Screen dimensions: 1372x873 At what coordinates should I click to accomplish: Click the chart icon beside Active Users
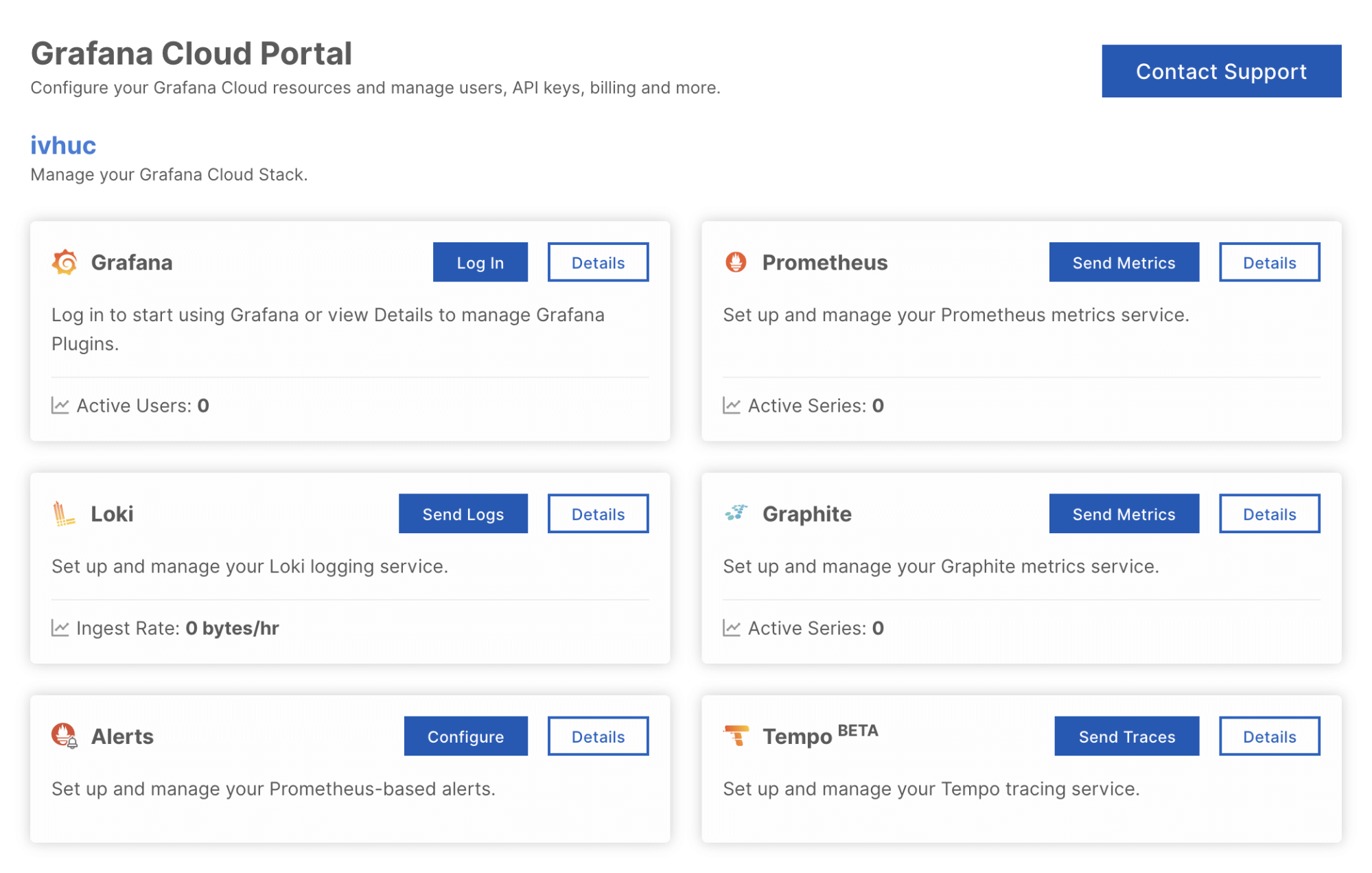click(x=60, y=406)
